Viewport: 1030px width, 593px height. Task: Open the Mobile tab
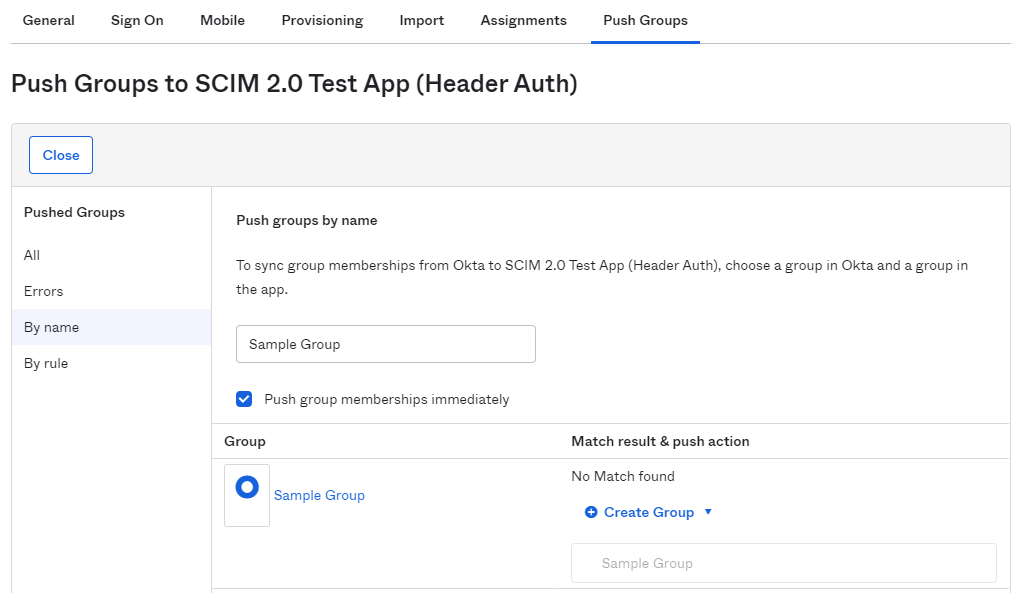coord(222,20)
